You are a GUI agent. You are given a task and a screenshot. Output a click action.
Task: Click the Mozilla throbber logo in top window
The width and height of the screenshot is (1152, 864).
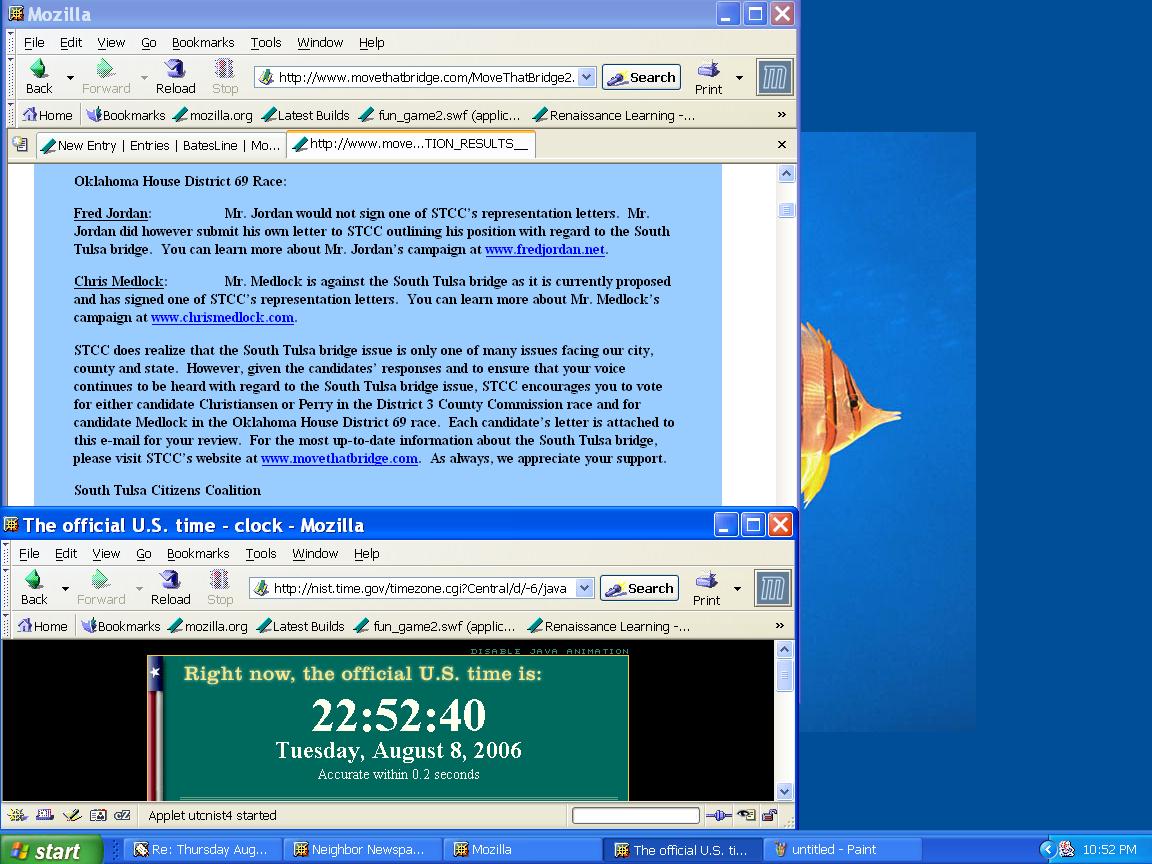coord(774,77)
